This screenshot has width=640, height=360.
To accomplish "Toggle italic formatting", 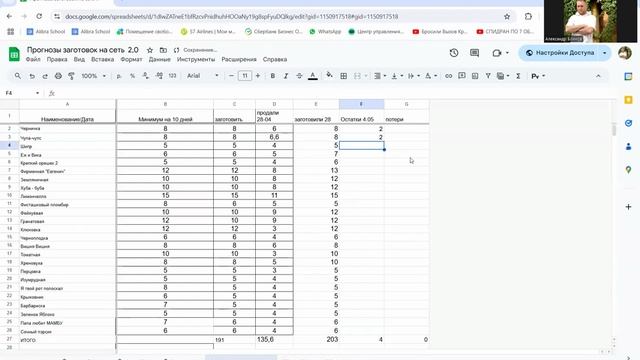I will 286,76.
